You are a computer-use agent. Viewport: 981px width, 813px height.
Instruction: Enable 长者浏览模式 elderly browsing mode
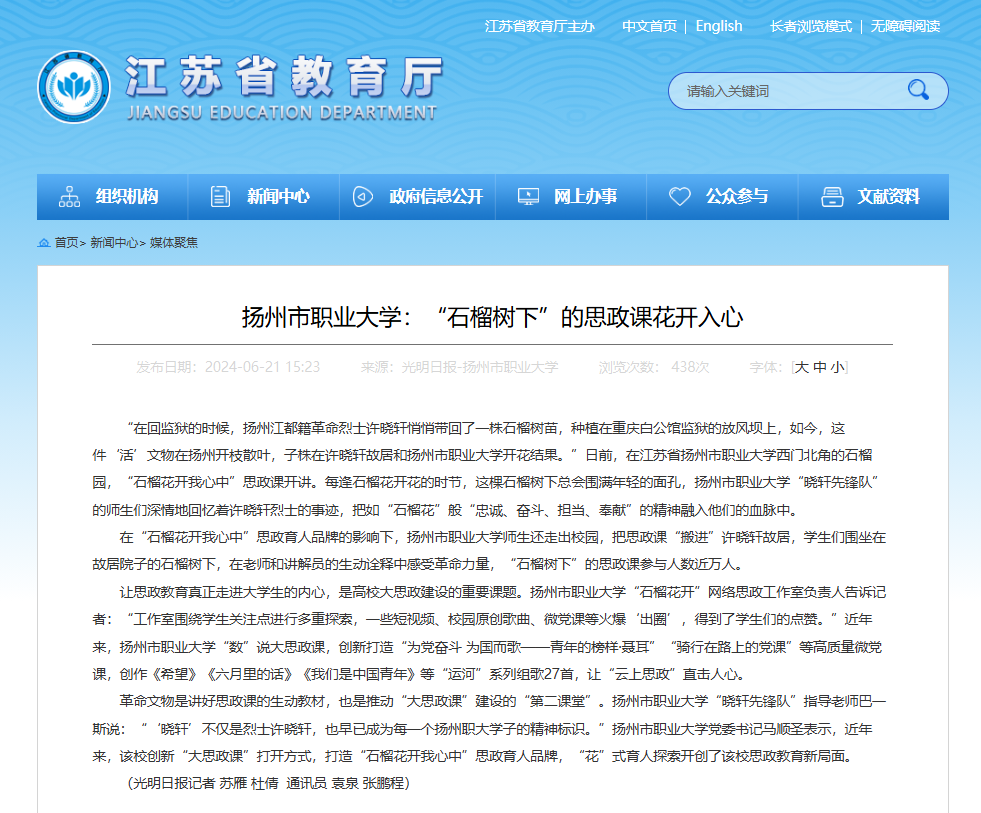click(811, 26)
